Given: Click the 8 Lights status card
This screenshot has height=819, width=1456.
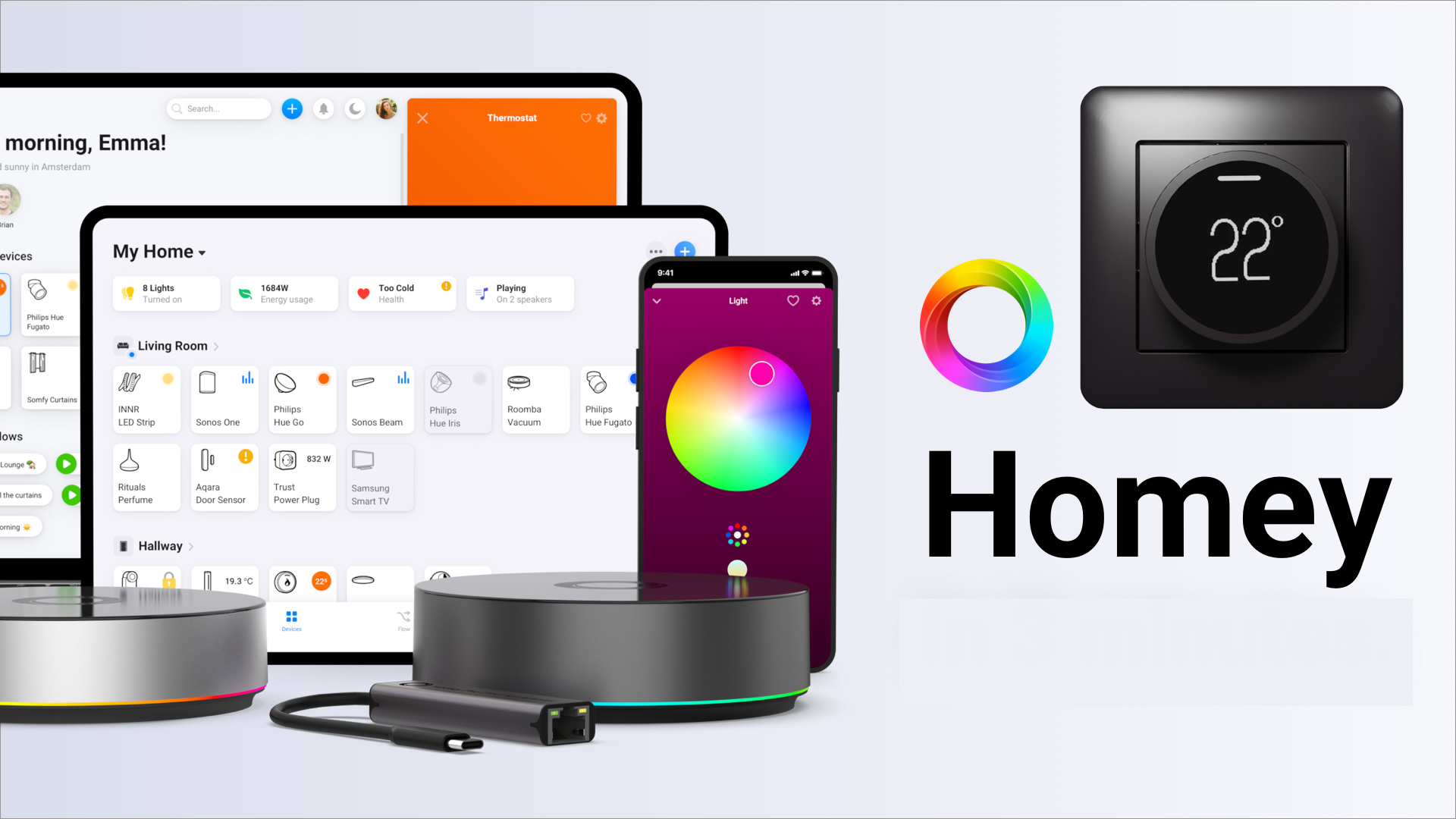Looking at the screenshot, I should [165, 294].
